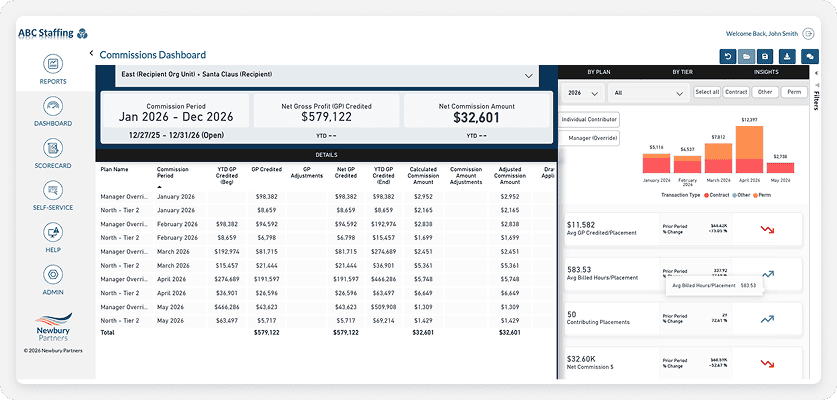Click the $509,908 YTD GP Credited cell
The image size is (837, 400).
(384, 307)
